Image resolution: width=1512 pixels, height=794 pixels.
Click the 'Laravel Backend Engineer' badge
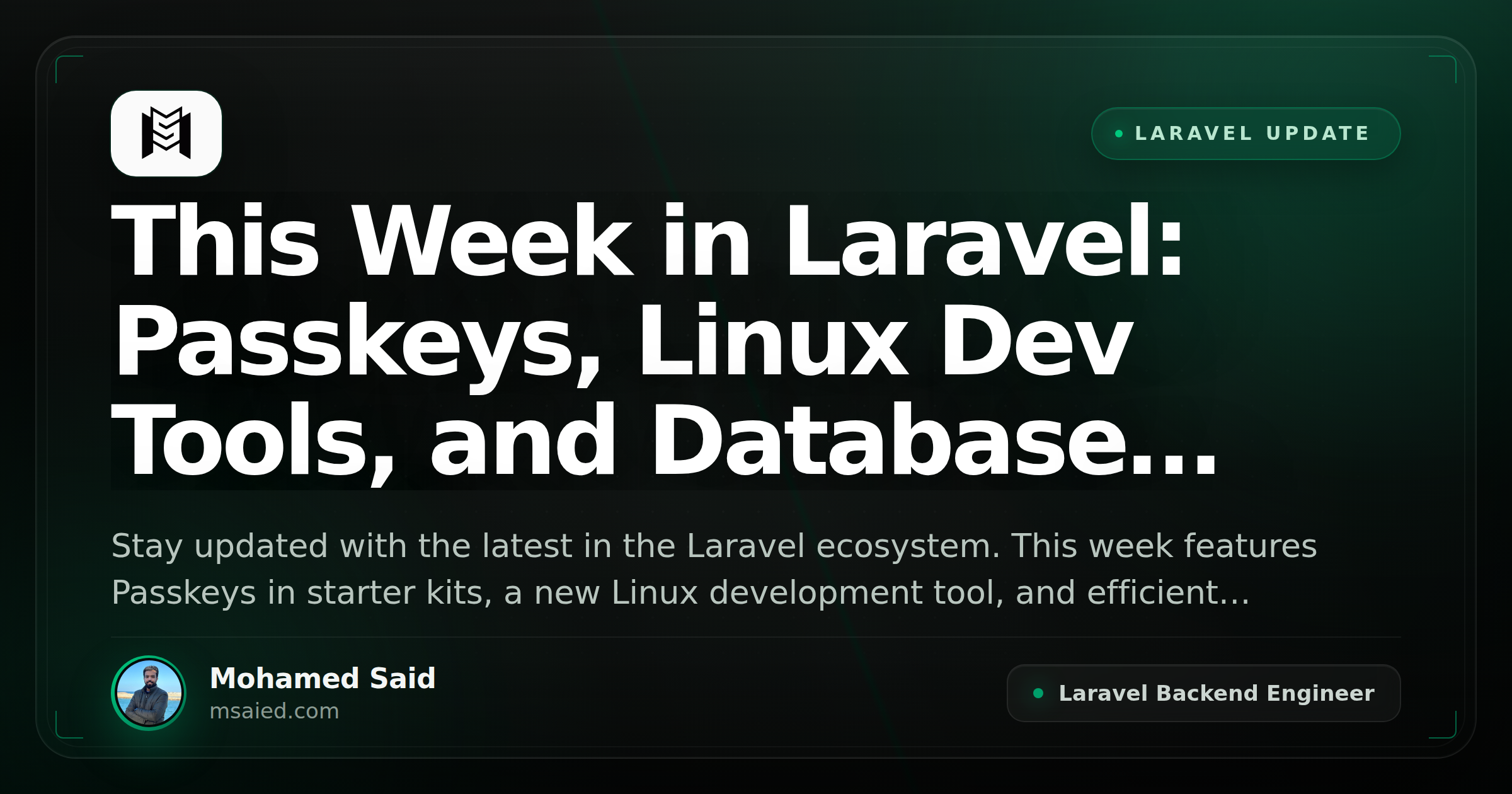click(x=1203, y=693)
